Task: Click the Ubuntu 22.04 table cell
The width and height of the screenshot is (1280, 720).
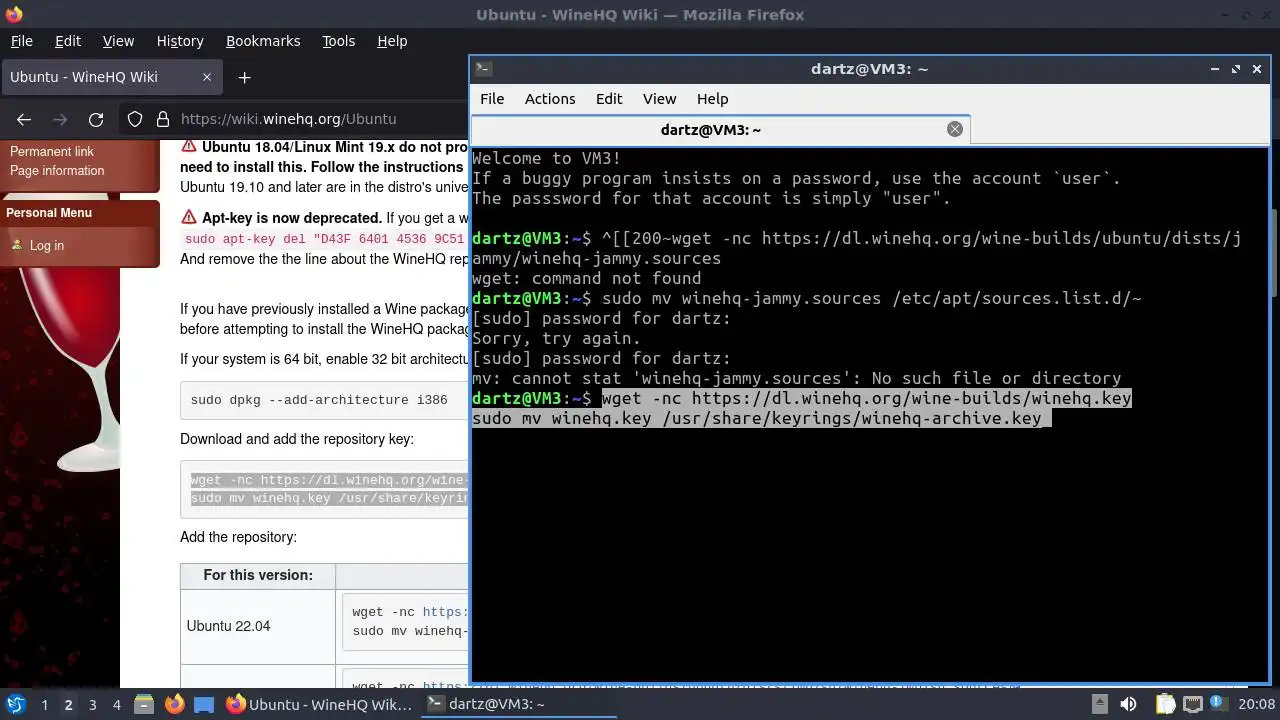Action: click(258, 627)
